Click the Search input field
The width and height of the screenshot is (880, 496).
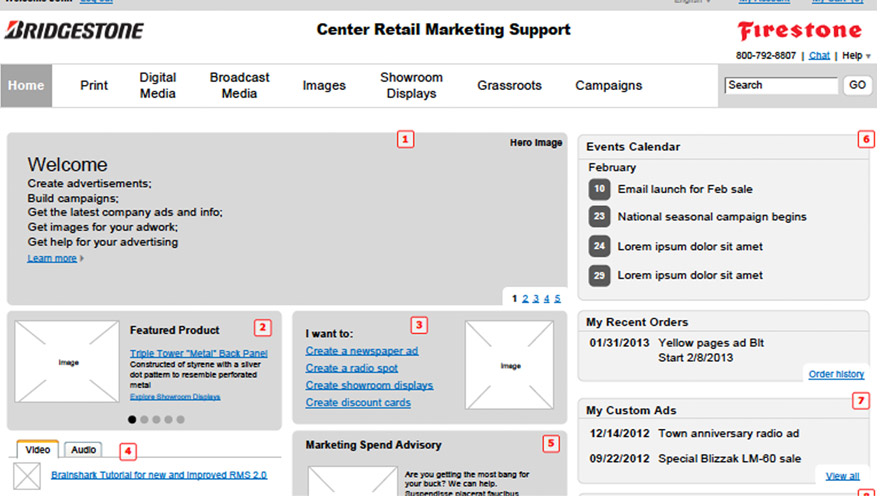tap(780, 86)
